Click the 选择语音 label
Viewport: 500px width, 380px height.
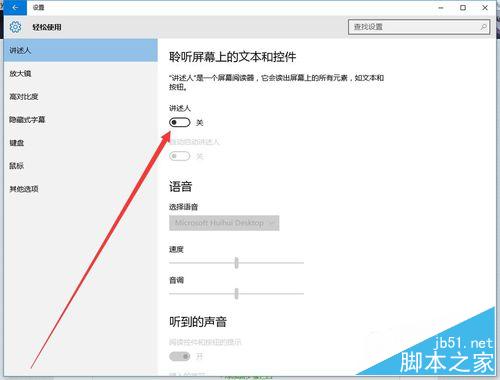(183, 207)
